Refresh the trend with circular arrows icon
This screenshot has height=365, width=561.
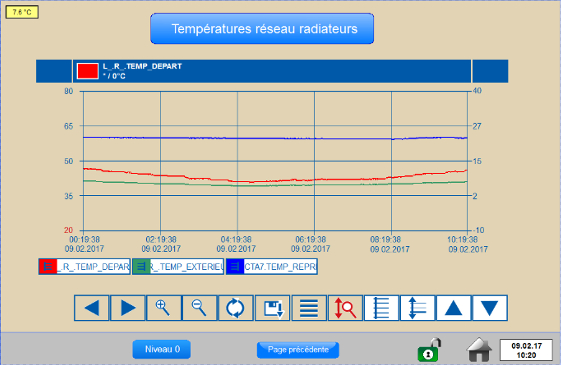[236, 308]
